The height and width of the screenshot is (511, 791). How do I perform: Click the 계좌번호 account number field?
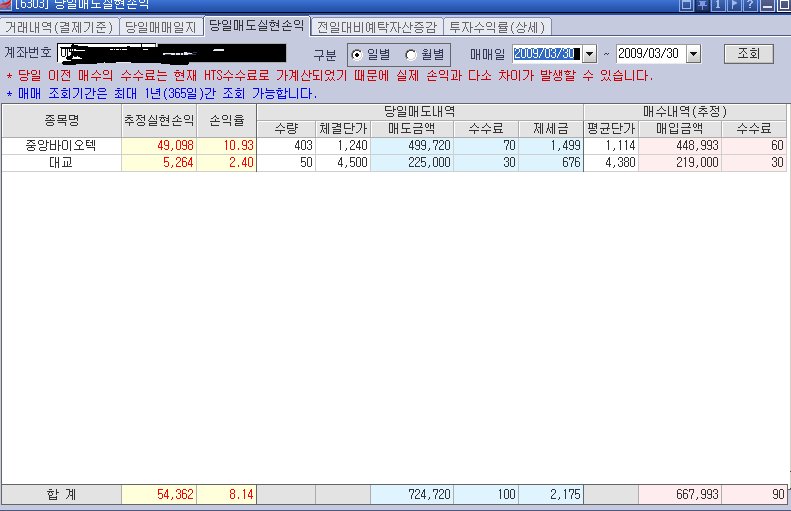click(172, 53)
